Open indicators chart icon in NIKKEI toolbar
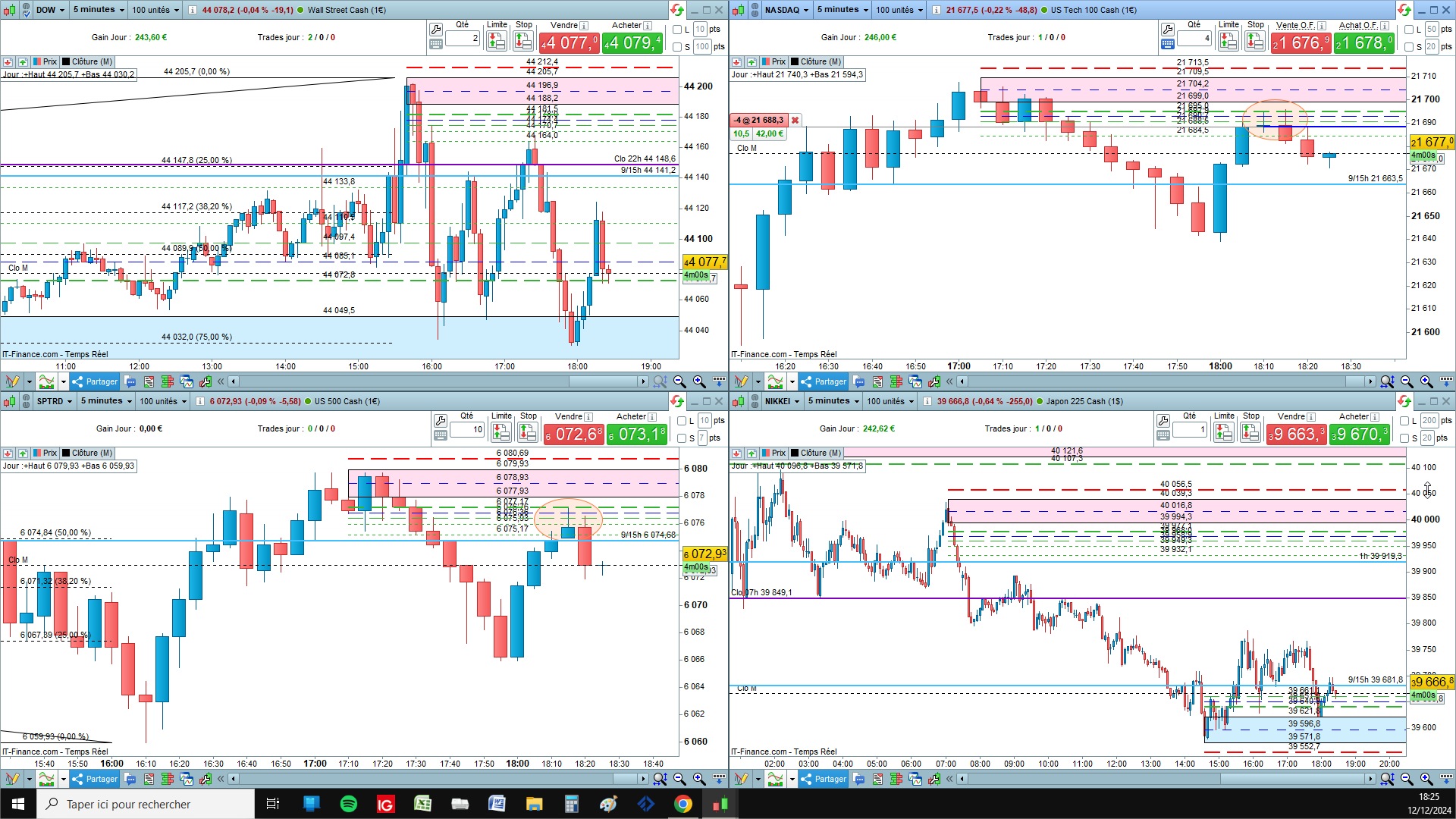Image resolution: width=1456 pixels, height=819 pixels. [x=775, y=779]
